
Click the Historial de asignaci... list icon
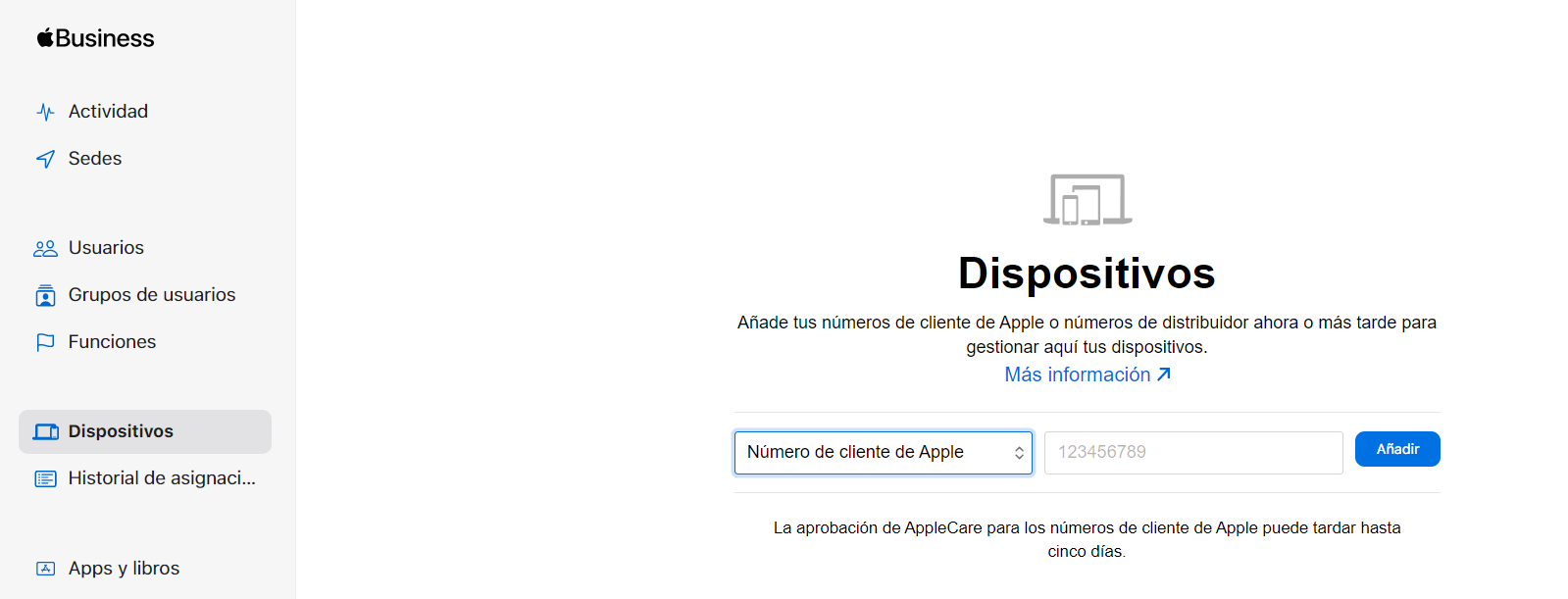(x=45, y=478)
